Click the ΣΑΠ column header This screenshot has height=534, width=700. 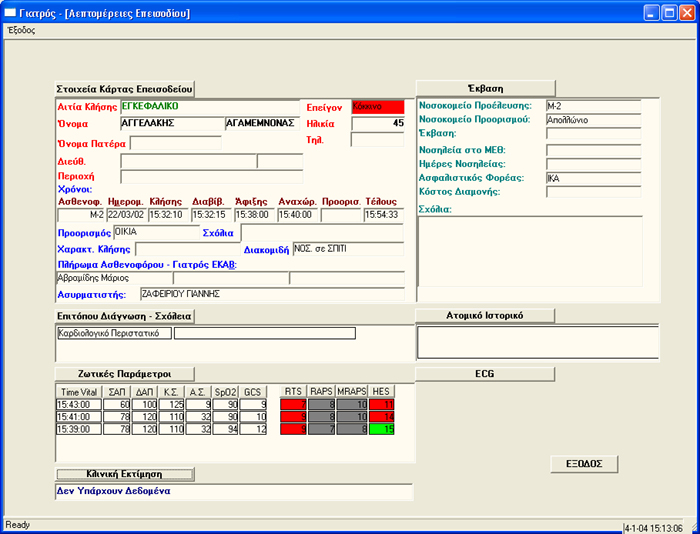117,392
